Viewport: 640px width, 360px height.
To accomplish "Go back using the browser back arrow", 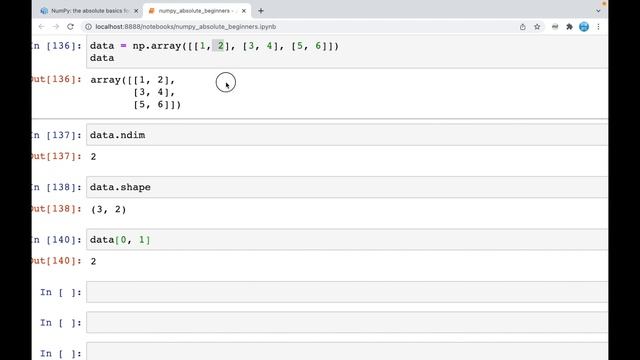I will click(x=41, y=27).
